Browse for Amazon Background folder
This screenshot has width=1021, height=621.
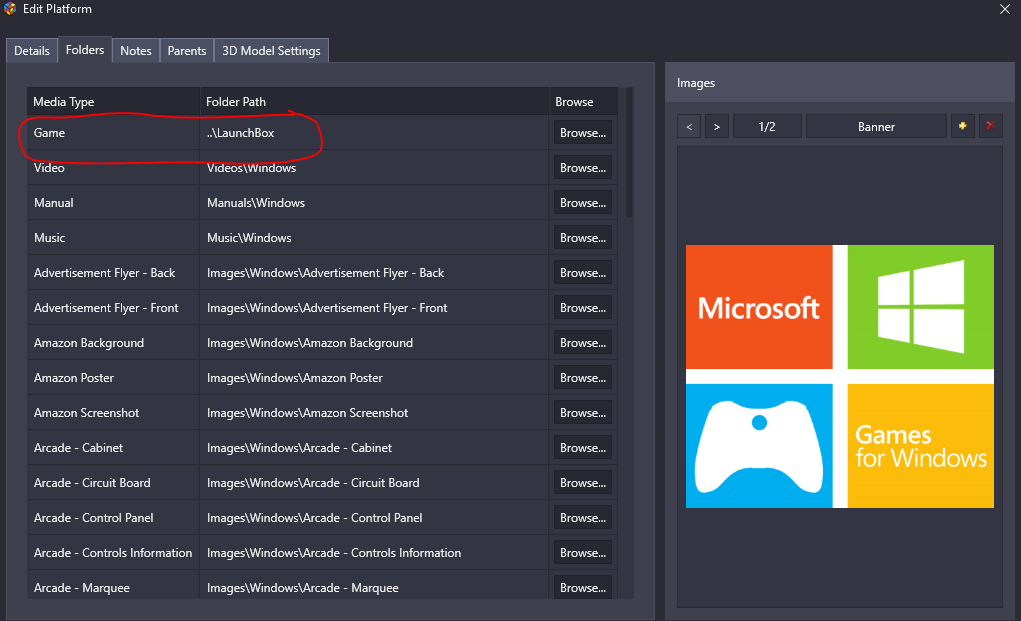[583, 343]
